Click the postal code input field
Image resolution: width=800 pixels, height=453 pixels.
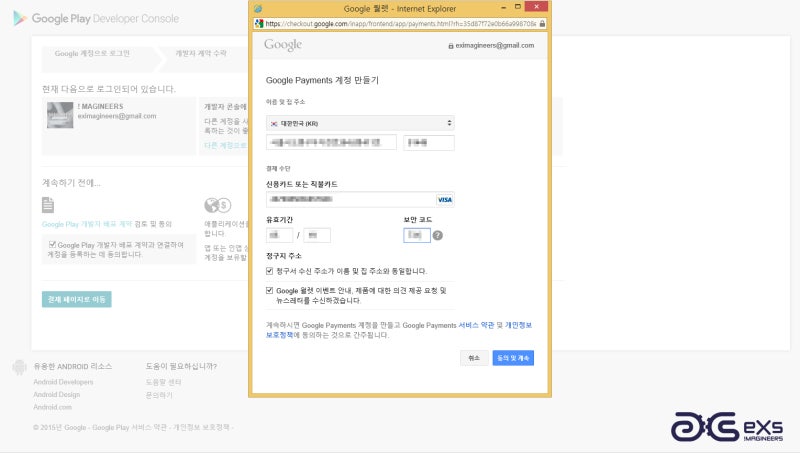click(429, 143)
